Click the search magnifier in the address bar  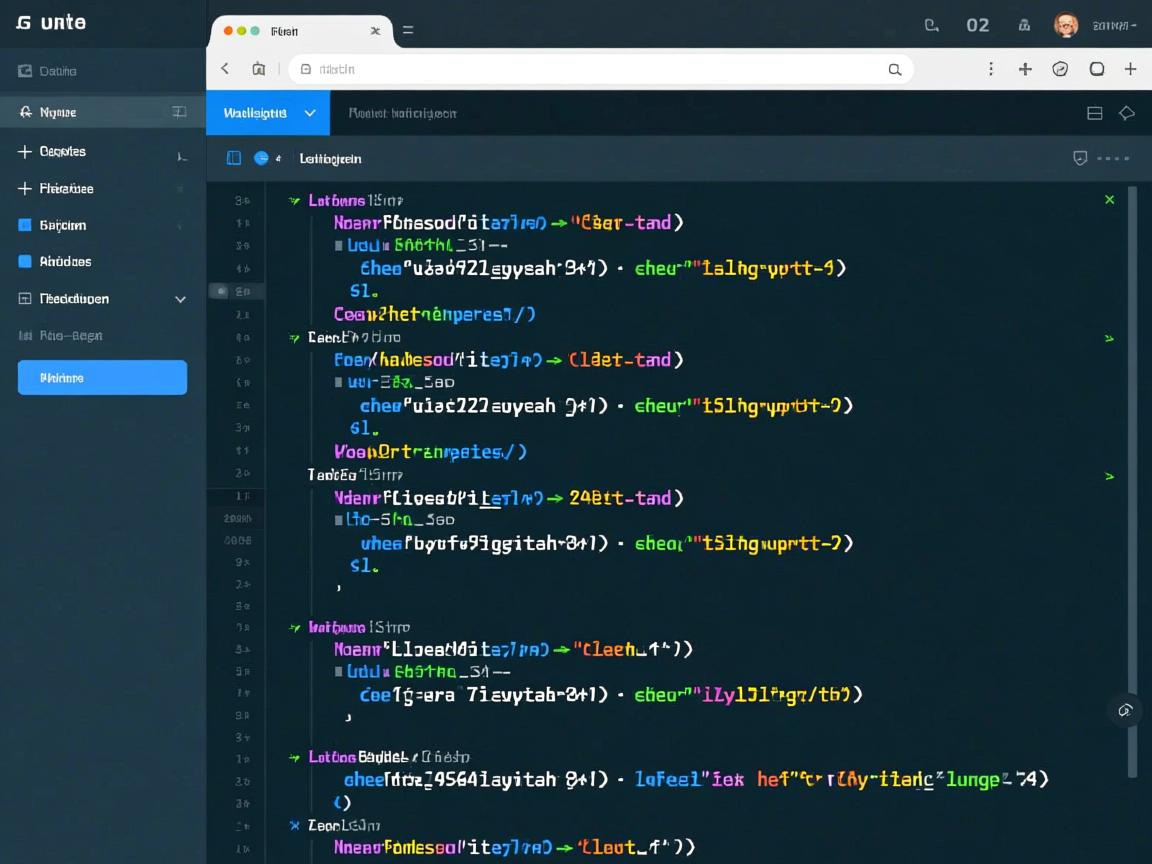point(895,69)
